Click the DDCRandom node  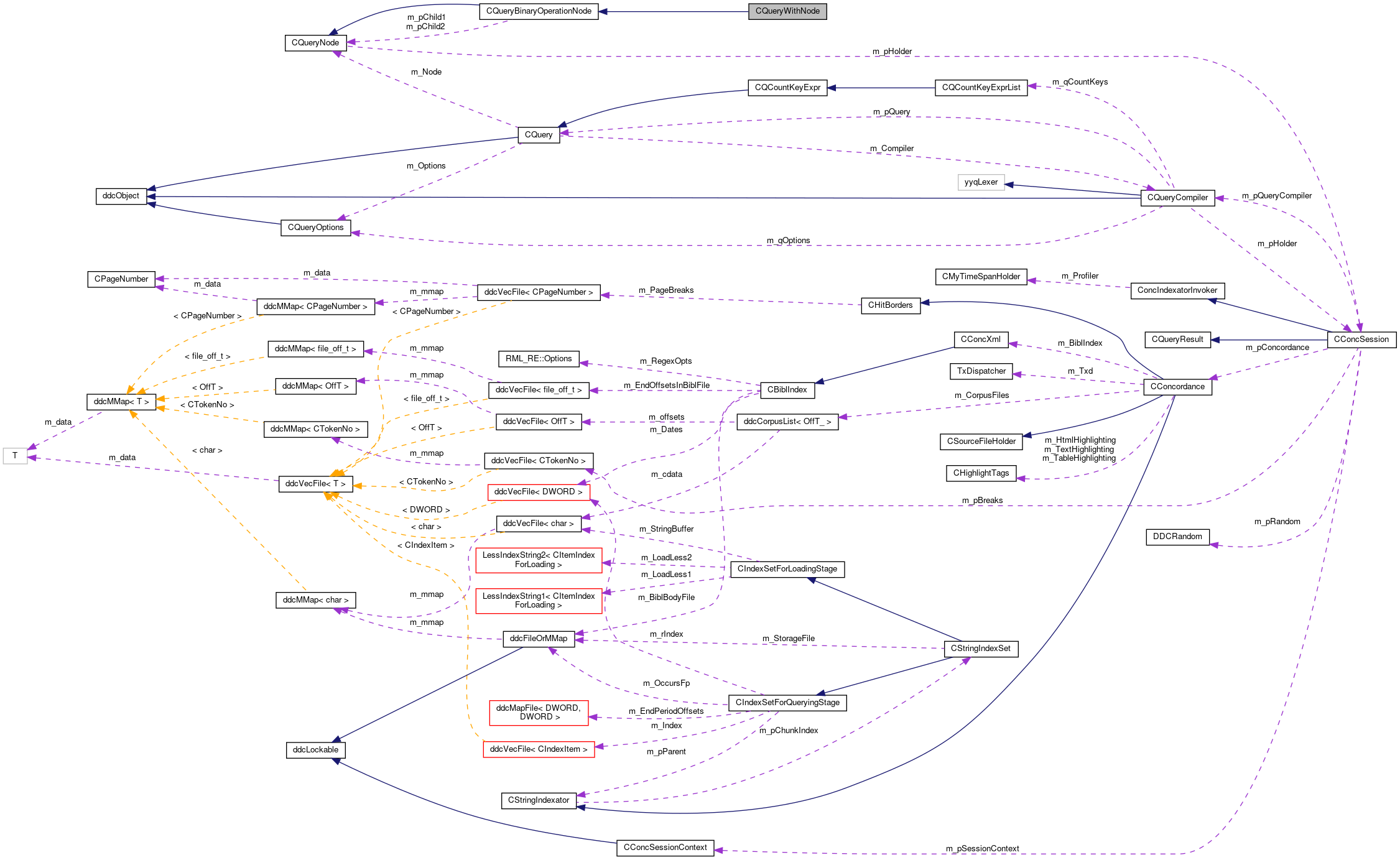(x=1177, y=537)
